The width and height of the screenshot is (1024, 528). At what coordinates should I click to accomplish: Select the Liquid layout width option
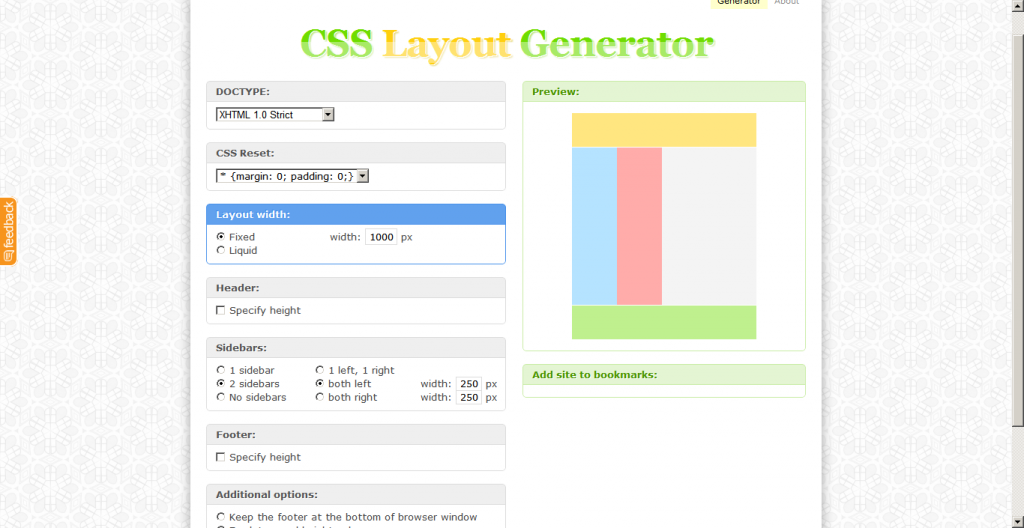(x=221, y=251)
